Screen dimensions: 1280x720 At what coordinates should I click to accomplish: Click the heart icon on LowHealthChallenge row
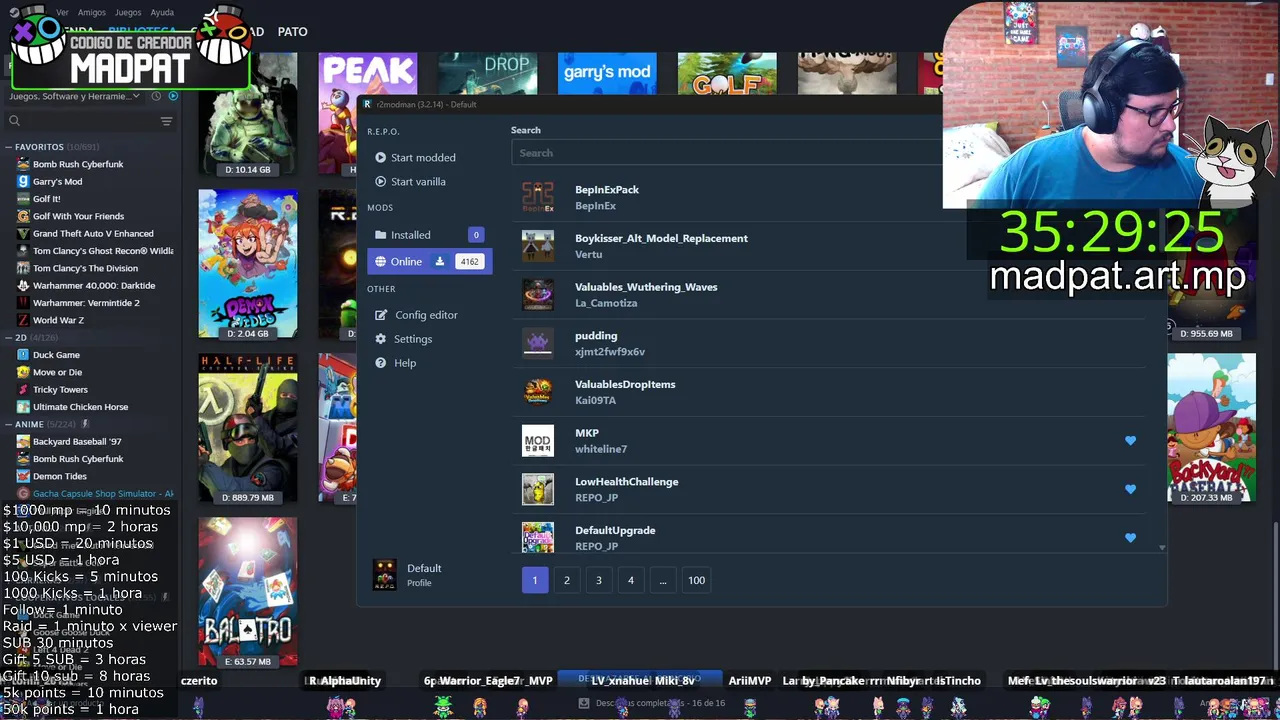point(1130,489)
